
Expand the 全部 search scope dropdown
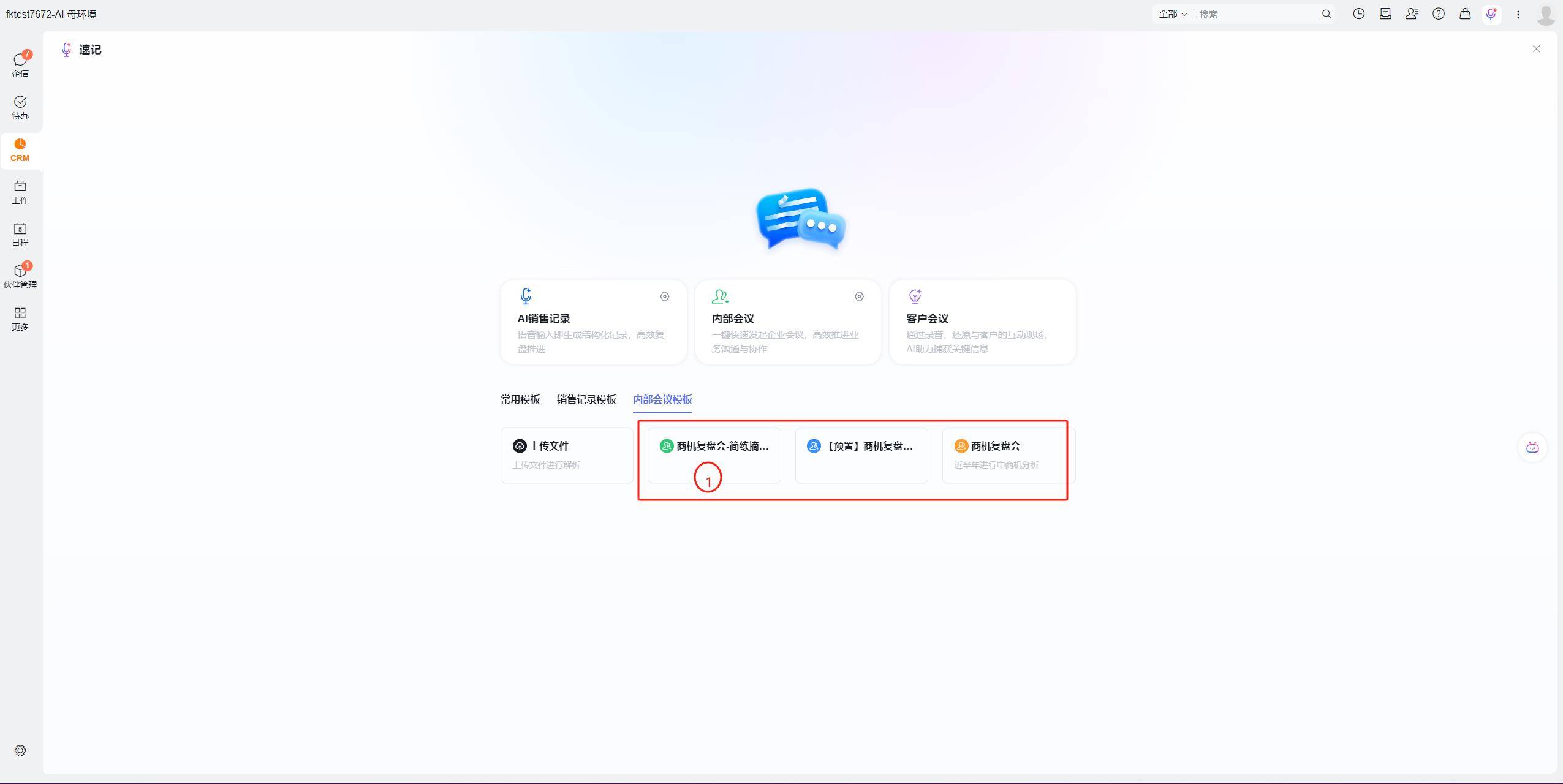coord(1172,14)
